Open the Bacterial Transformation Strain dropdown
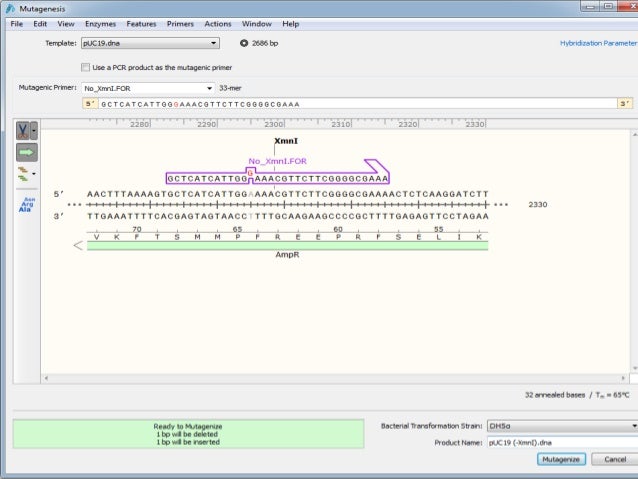The height and width of the screenshot is (479, 638). 562,426
